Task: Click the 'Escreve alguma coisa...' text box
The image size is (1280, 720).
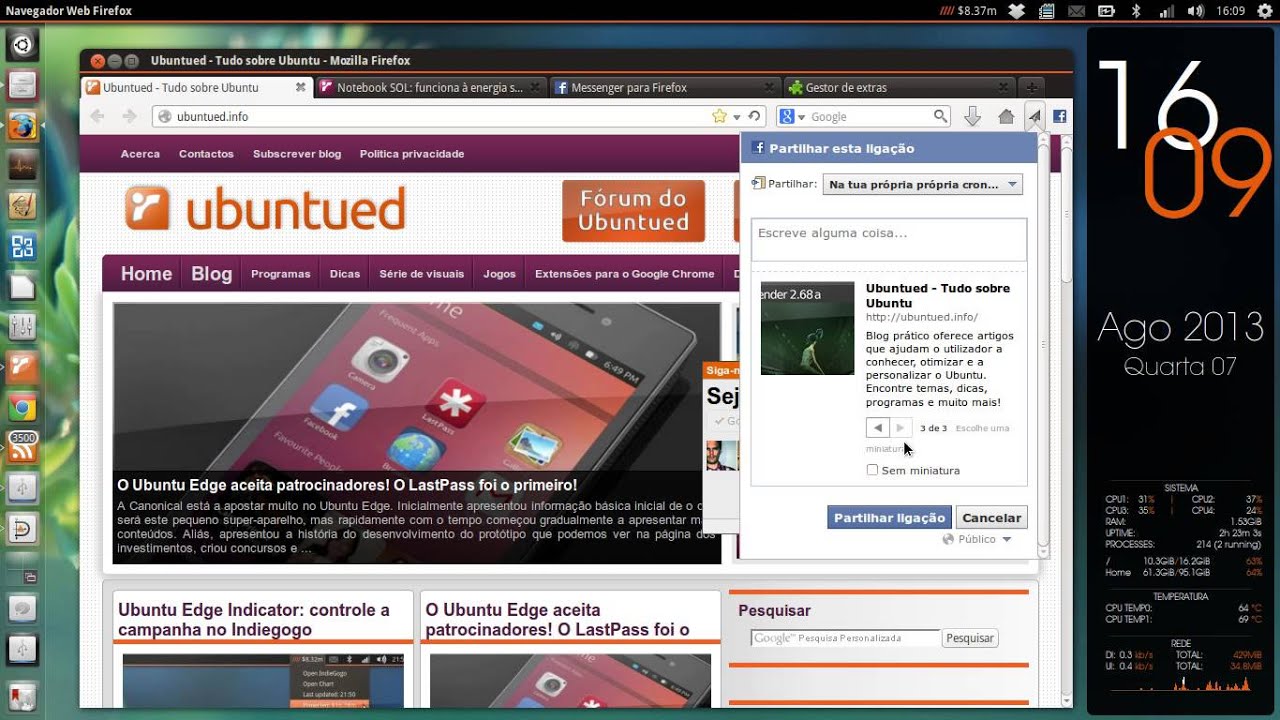Action: pyautogui.click(x=889, y=240)
